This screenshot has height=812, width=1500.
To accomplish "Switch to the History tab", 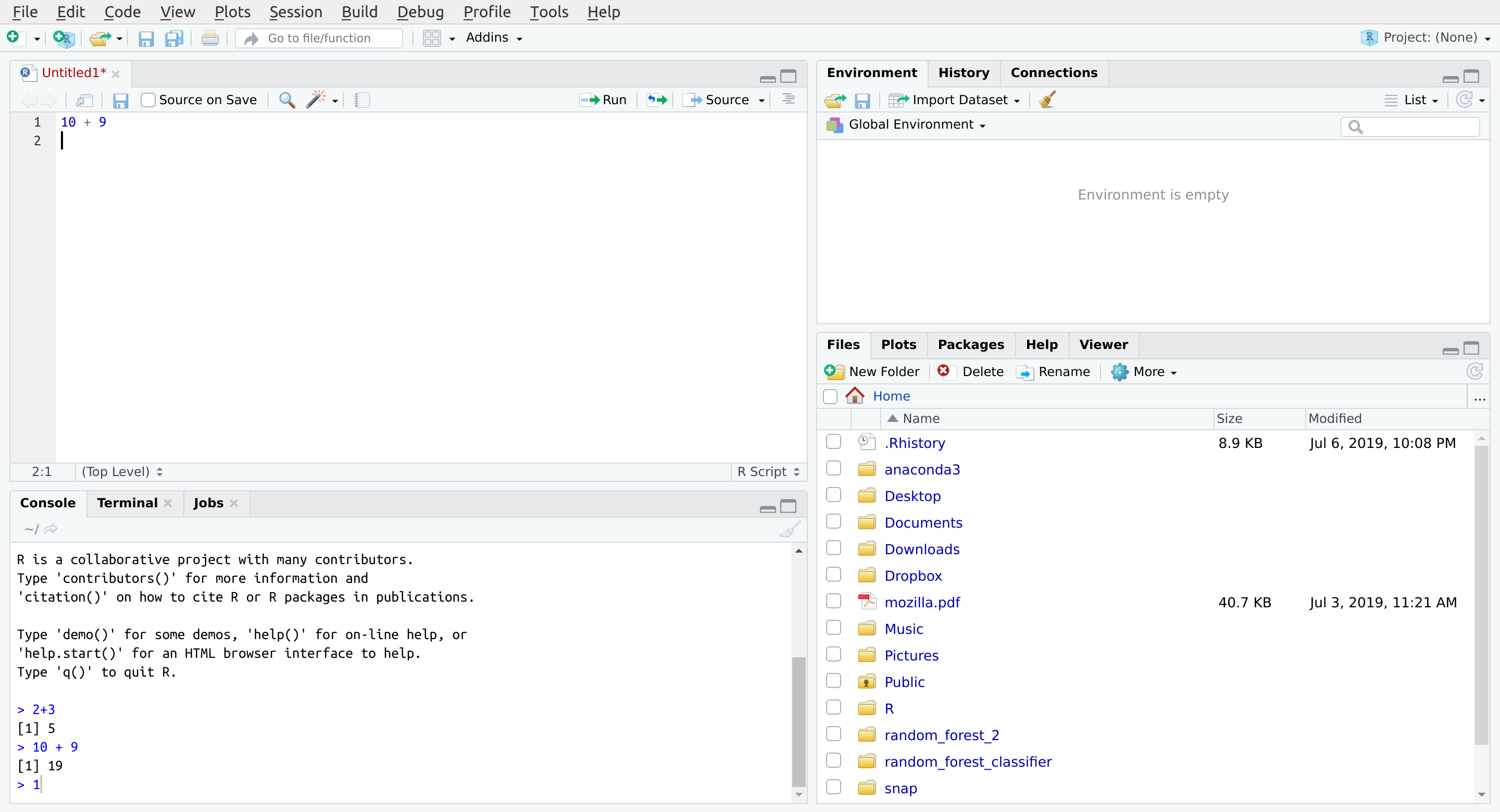I will pos(964,73).
